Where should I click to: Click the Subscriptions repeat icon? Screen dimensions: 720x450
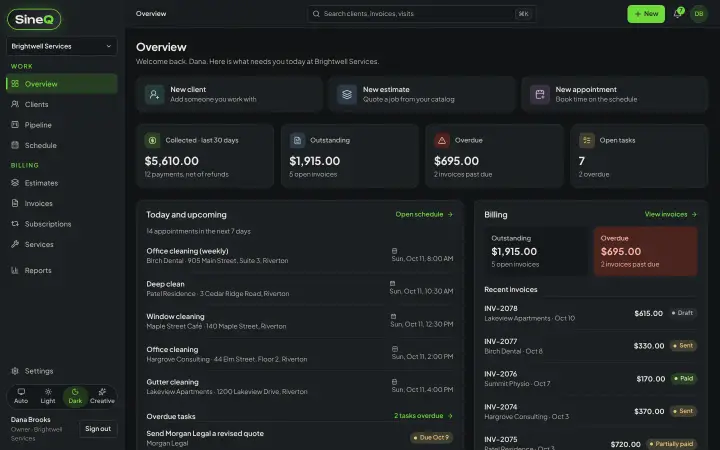[x=15, y=224]
